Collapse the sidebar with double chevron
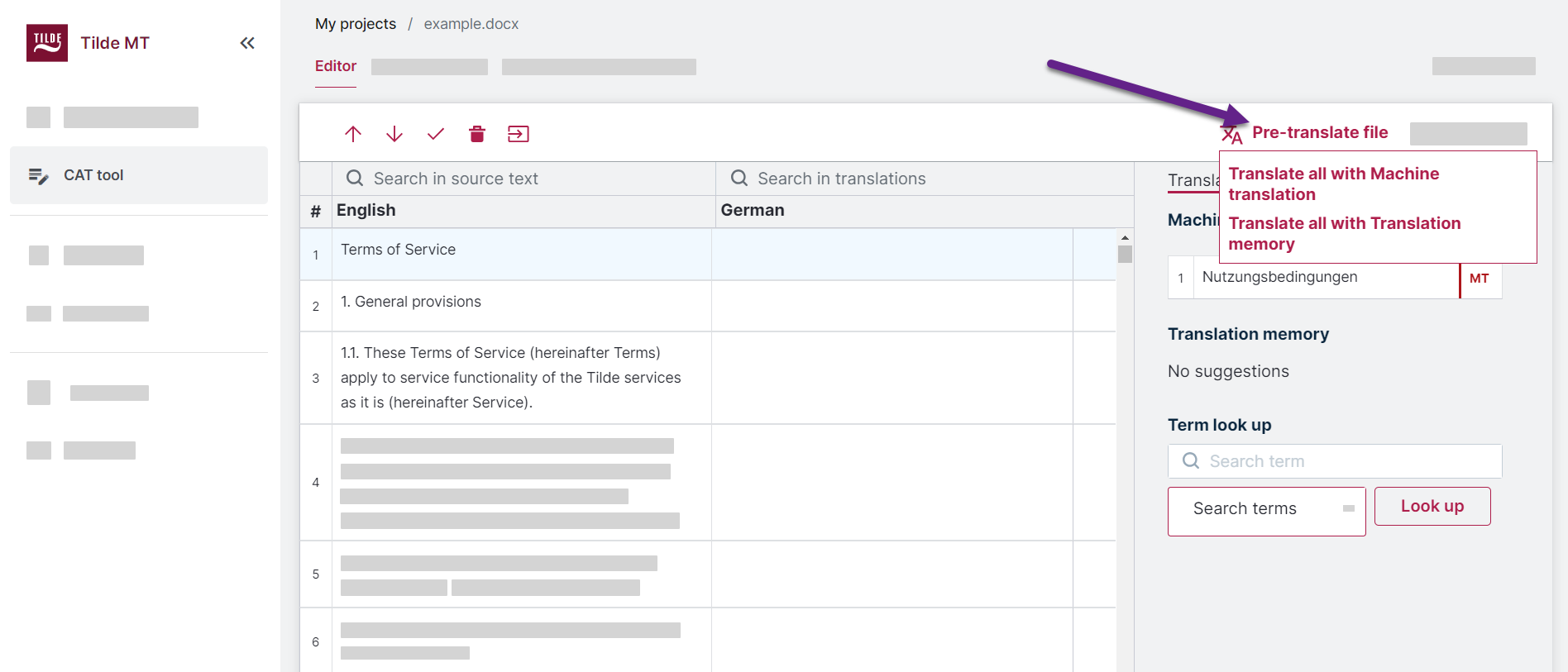This screenshot has width=1568, height=672. [x=247, y=43]
